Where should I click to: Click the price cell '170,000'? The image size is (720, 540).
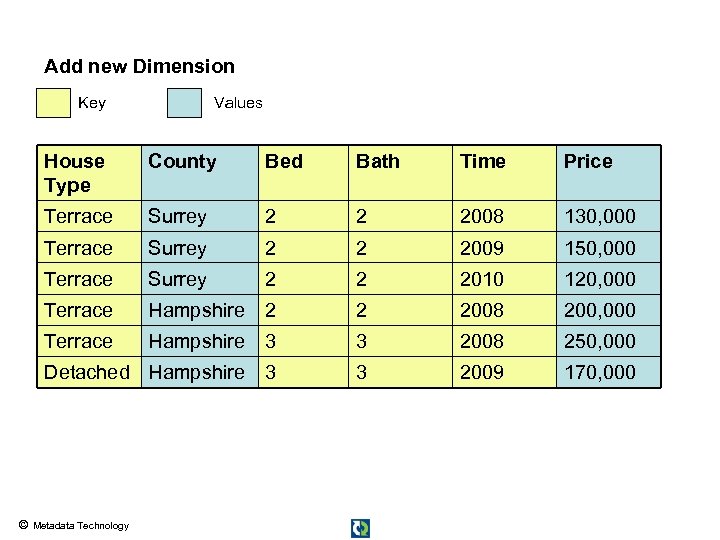click(608, 372)
